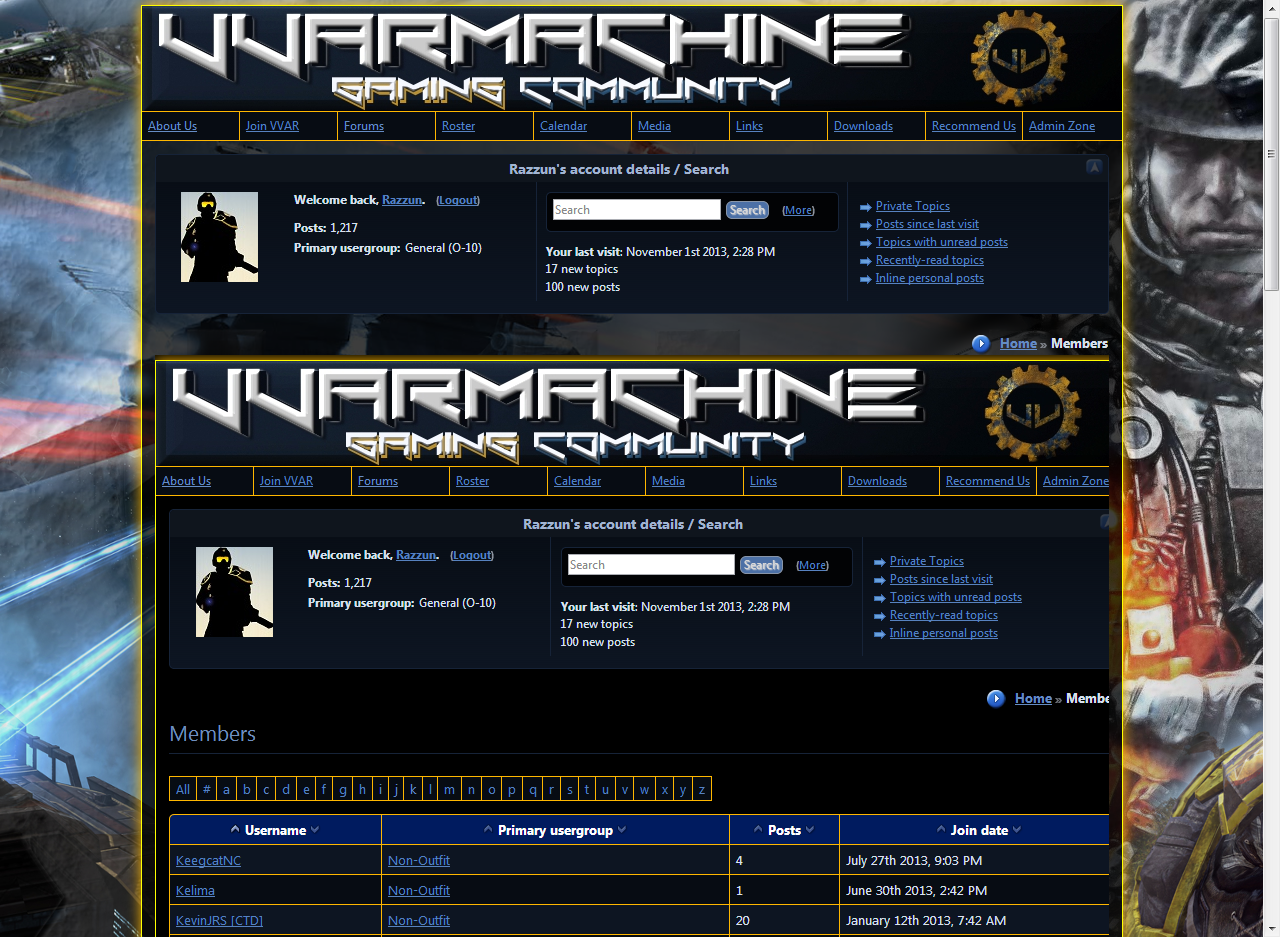Select the # filter in member list
The width and height of the screenshot is (1280, 937).
pyautogui.click(x=207, y=789)
